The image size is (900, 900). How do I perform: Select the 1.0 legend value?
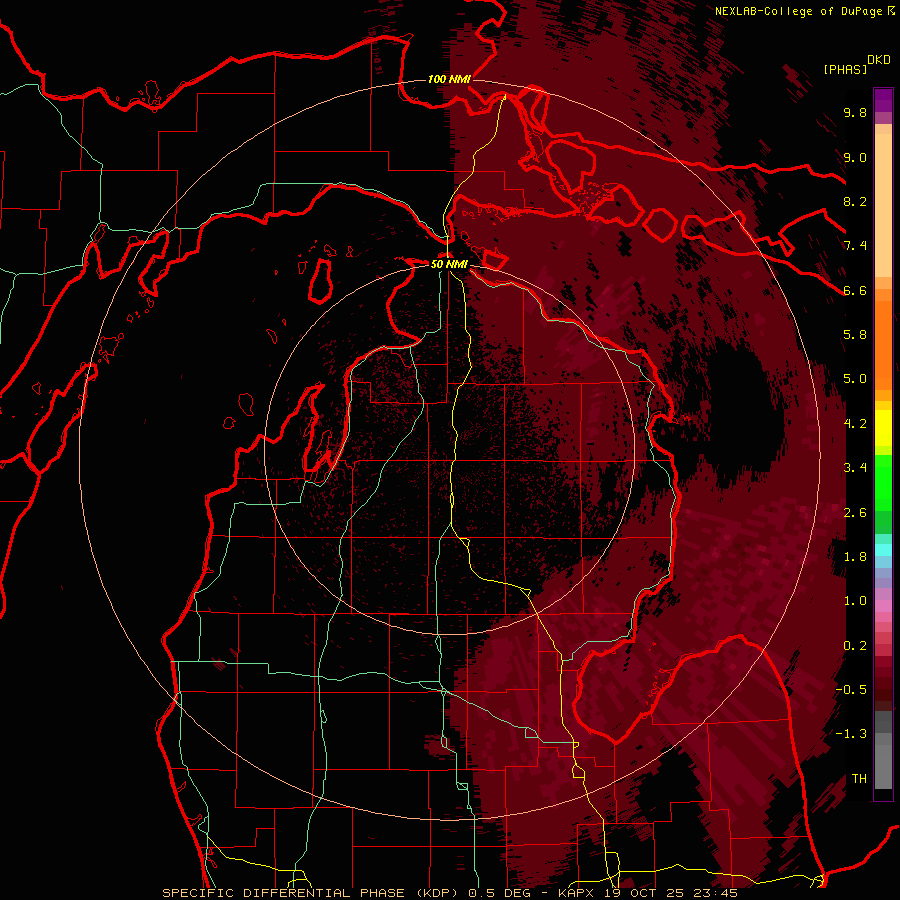[x=855, y=601]
